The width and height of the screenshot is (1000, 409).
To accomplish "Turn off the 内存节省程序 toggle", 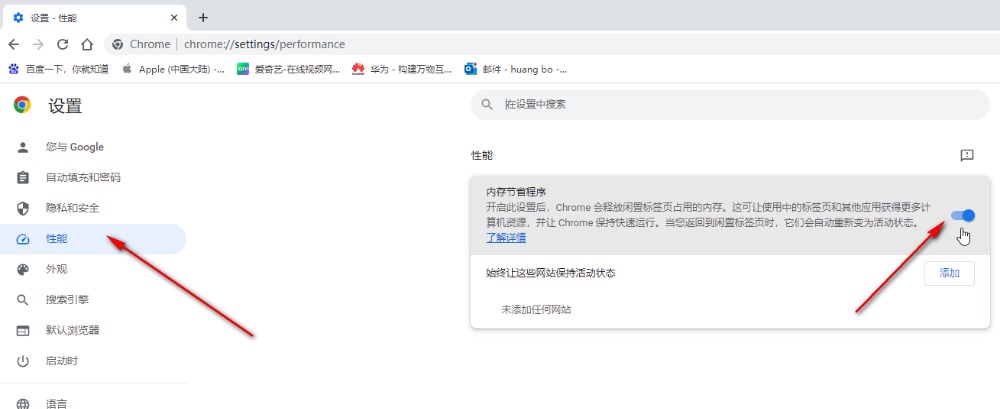I will [962, 215].
